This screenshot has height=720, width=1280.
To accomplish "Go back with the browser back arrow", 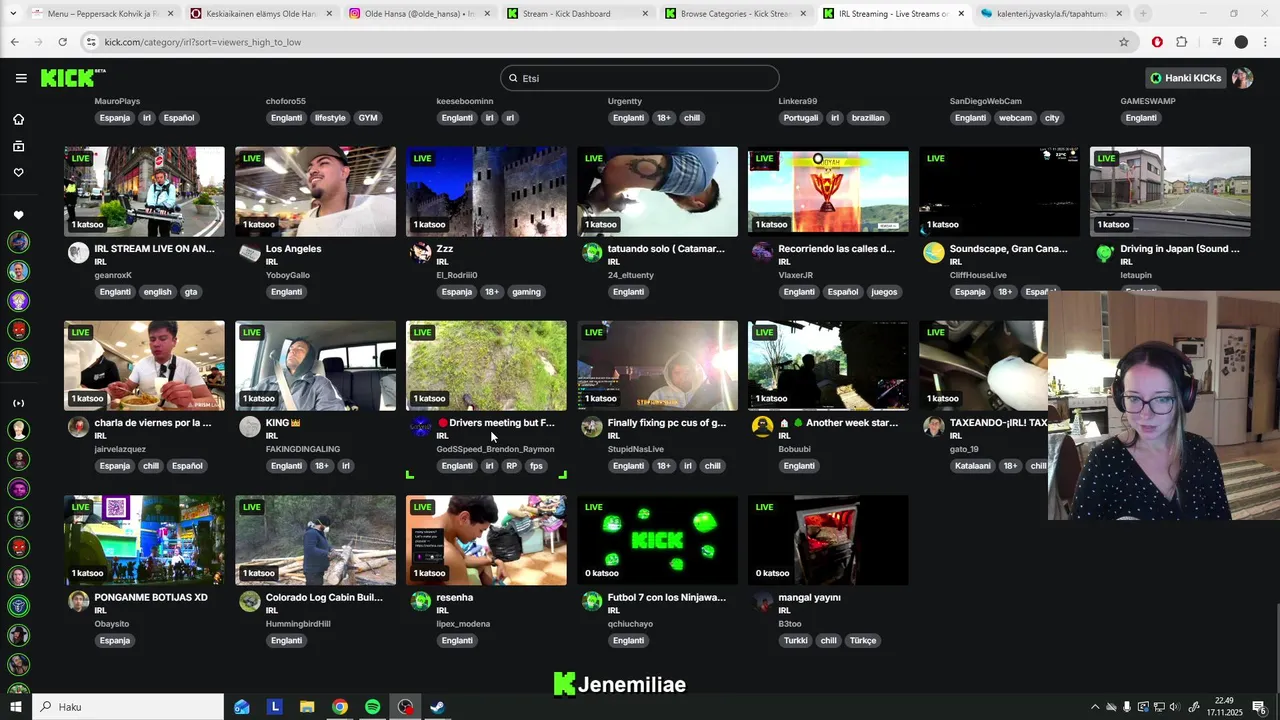I will coord(15,42).
